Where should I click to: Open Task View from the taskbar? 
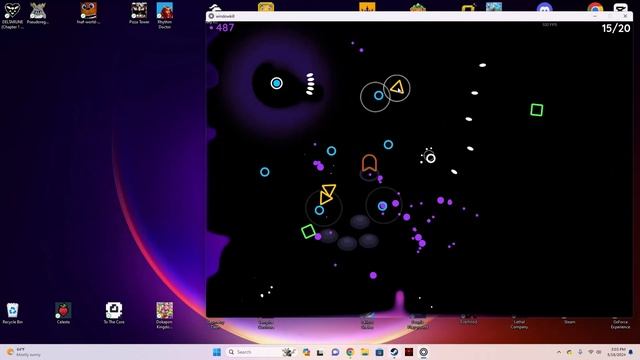tap(320, 352)
